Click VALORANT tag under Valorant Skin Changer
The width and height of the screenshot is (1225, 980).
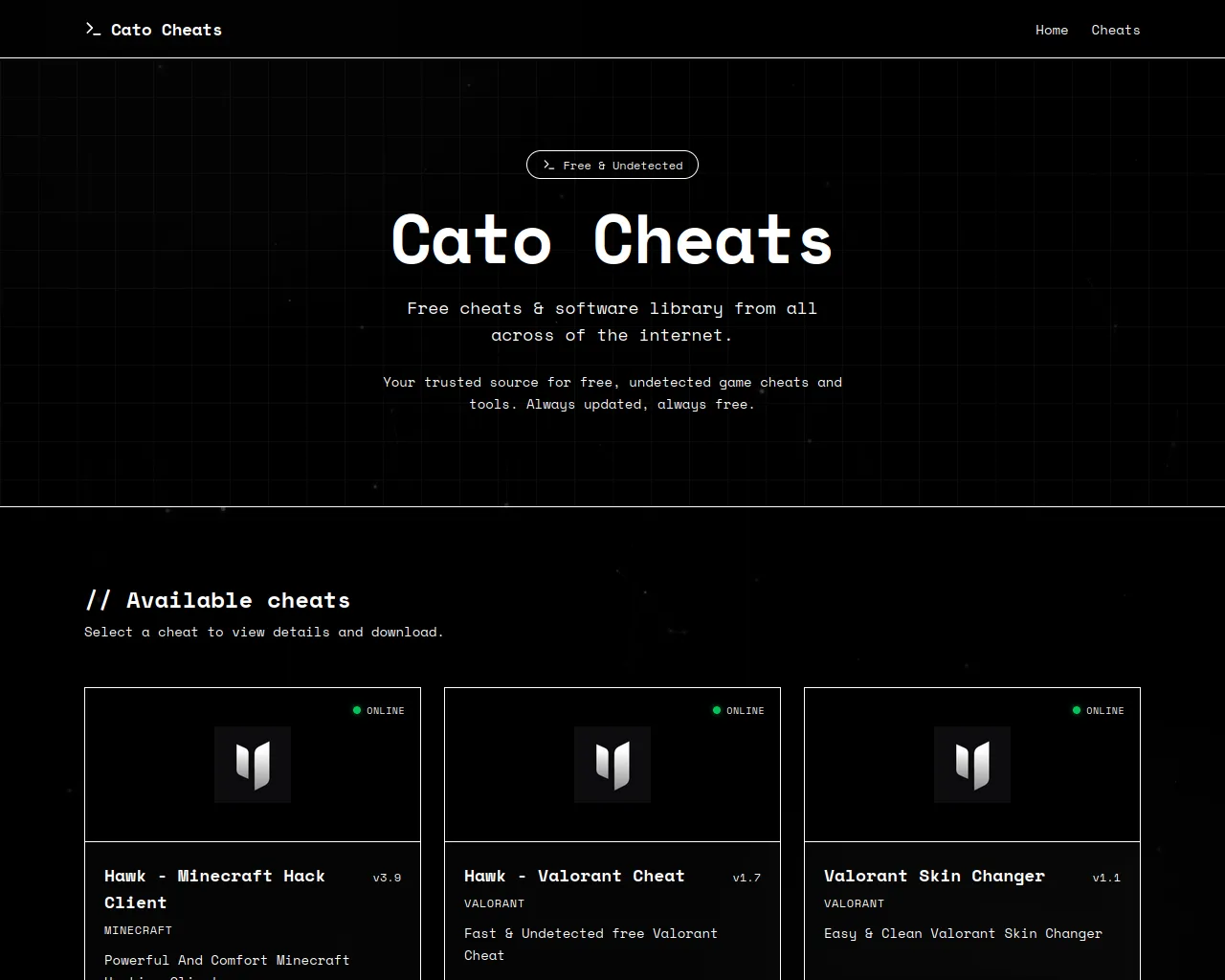click(x=854, y=903)
